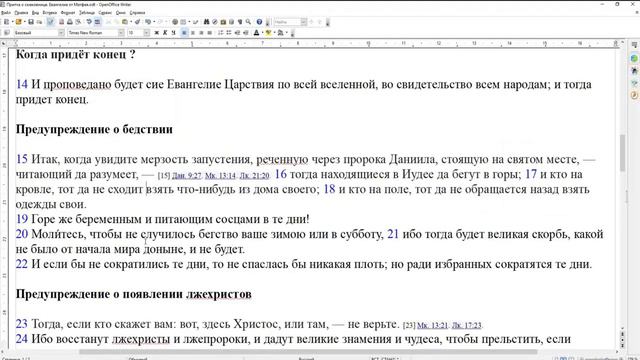Click the vertical scrollbar thumb

[x=622, y=153]
